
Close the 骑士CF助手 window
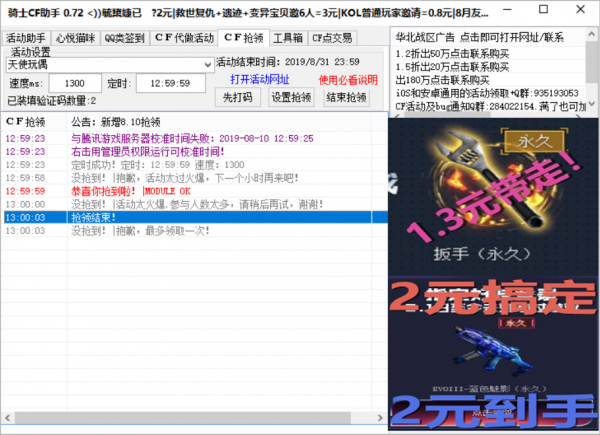point(580,10)
